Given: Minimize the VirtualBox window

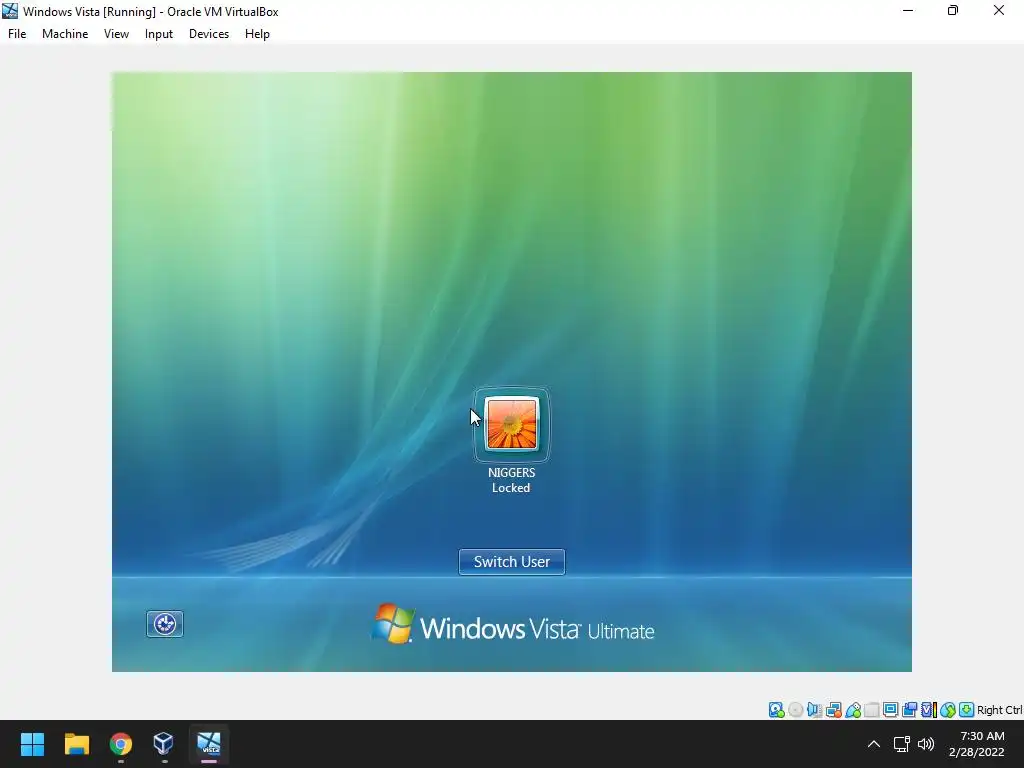Looking at the screenshot, I should (x=908, y=10).
